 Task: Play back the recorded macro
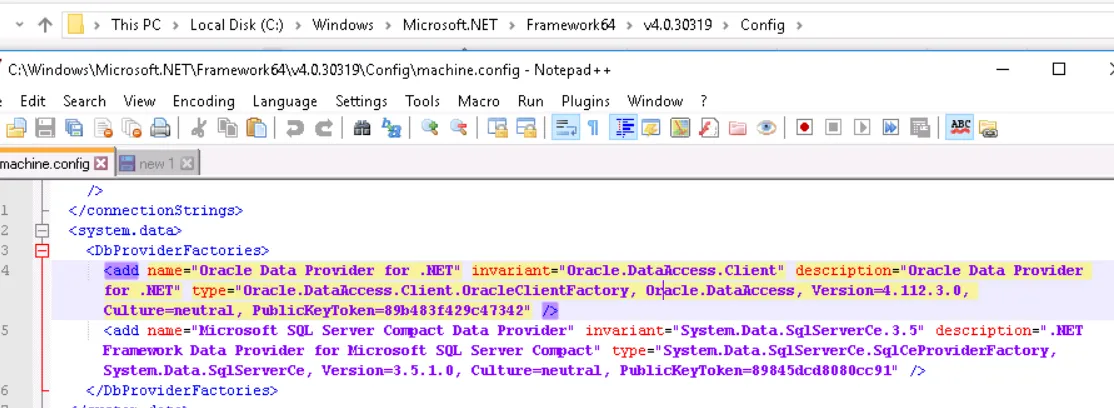862,128
